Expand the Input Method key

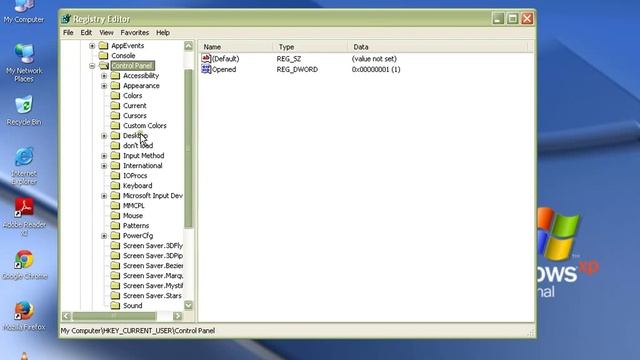click(104, 156)
